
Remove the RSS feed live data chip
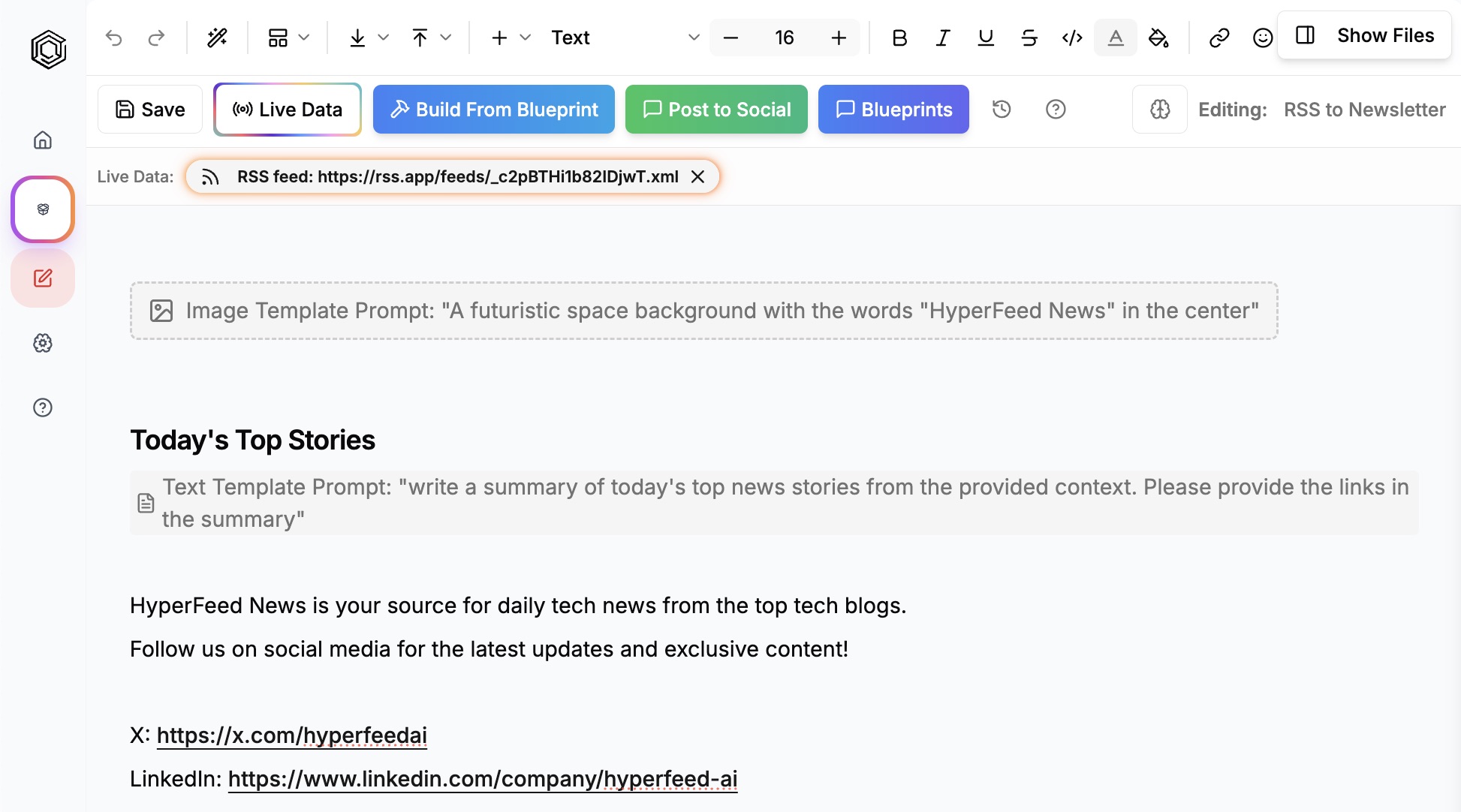(697, 176)
